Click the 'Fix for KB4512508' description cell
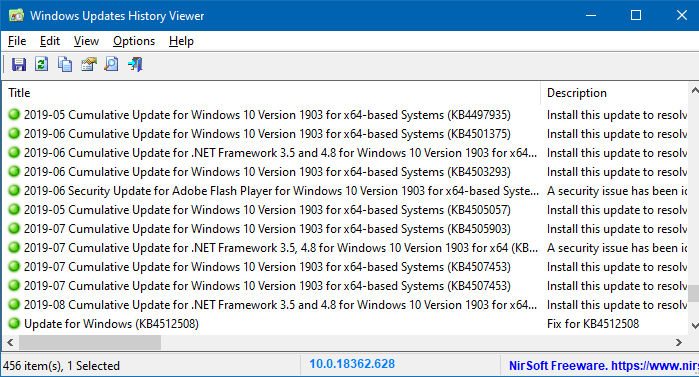Viewport: 699px width, 377px height. pos(593,324)
